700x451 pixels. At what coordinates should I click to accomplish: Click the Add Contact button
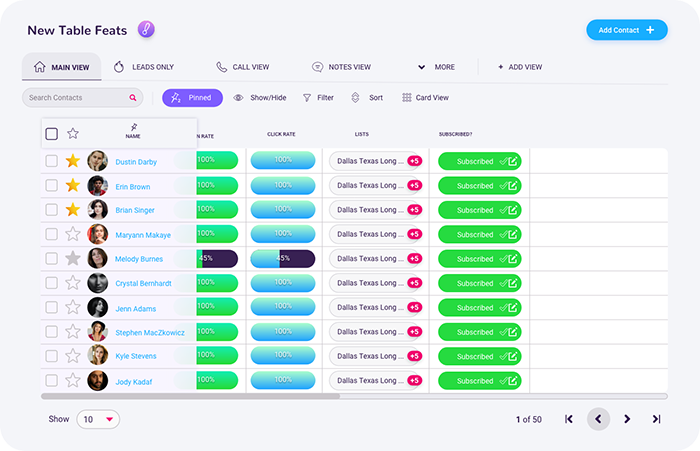coord(626,30)
